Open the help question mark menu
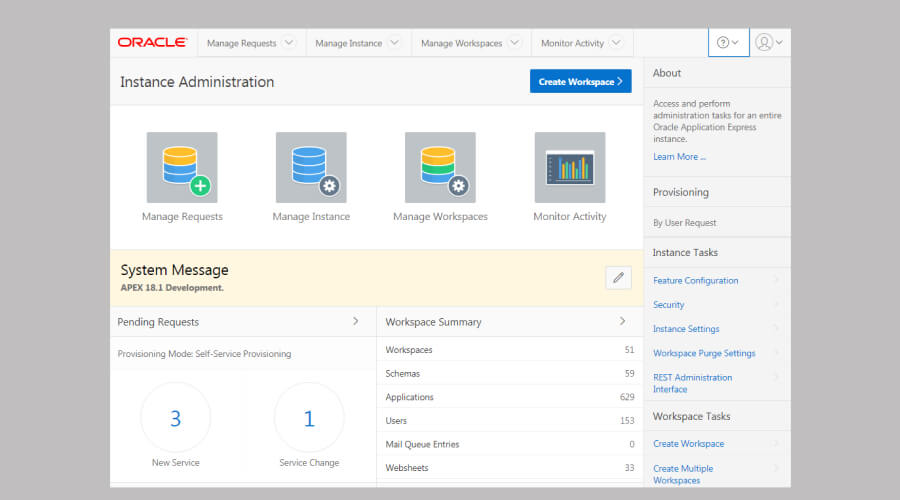The height and width of the screenshot is (500, 900). [728, 42]
